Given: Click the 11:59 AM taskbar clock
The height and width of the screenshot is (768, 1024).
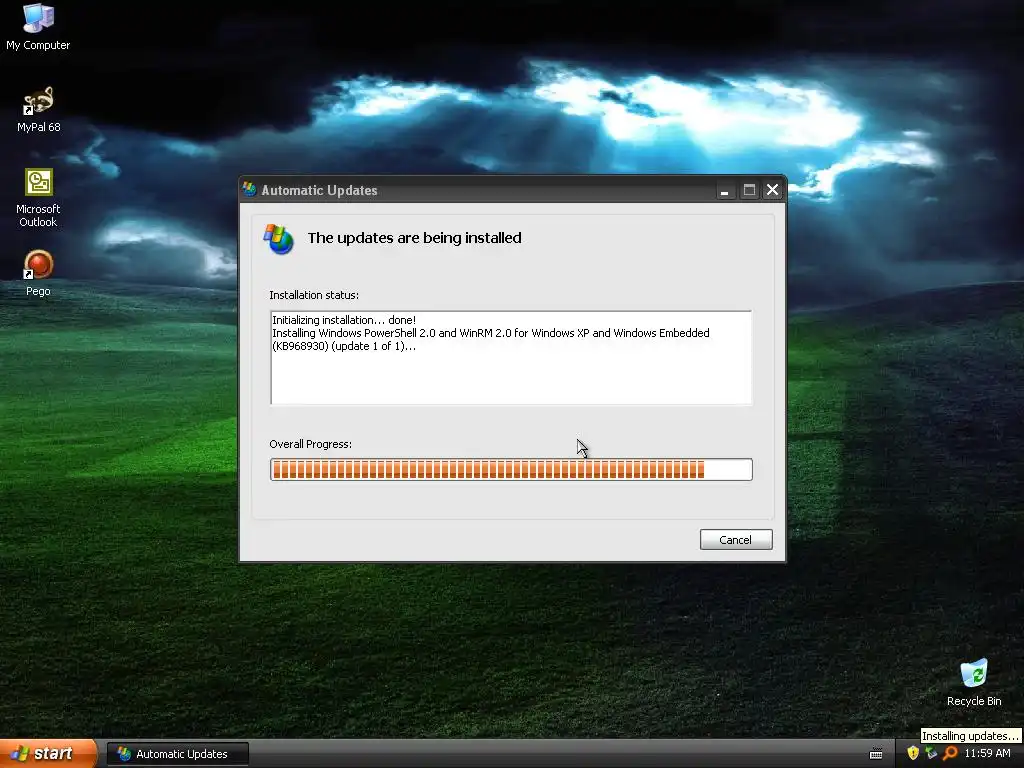Looking at the screenshot, I should (x=987, y=753).
